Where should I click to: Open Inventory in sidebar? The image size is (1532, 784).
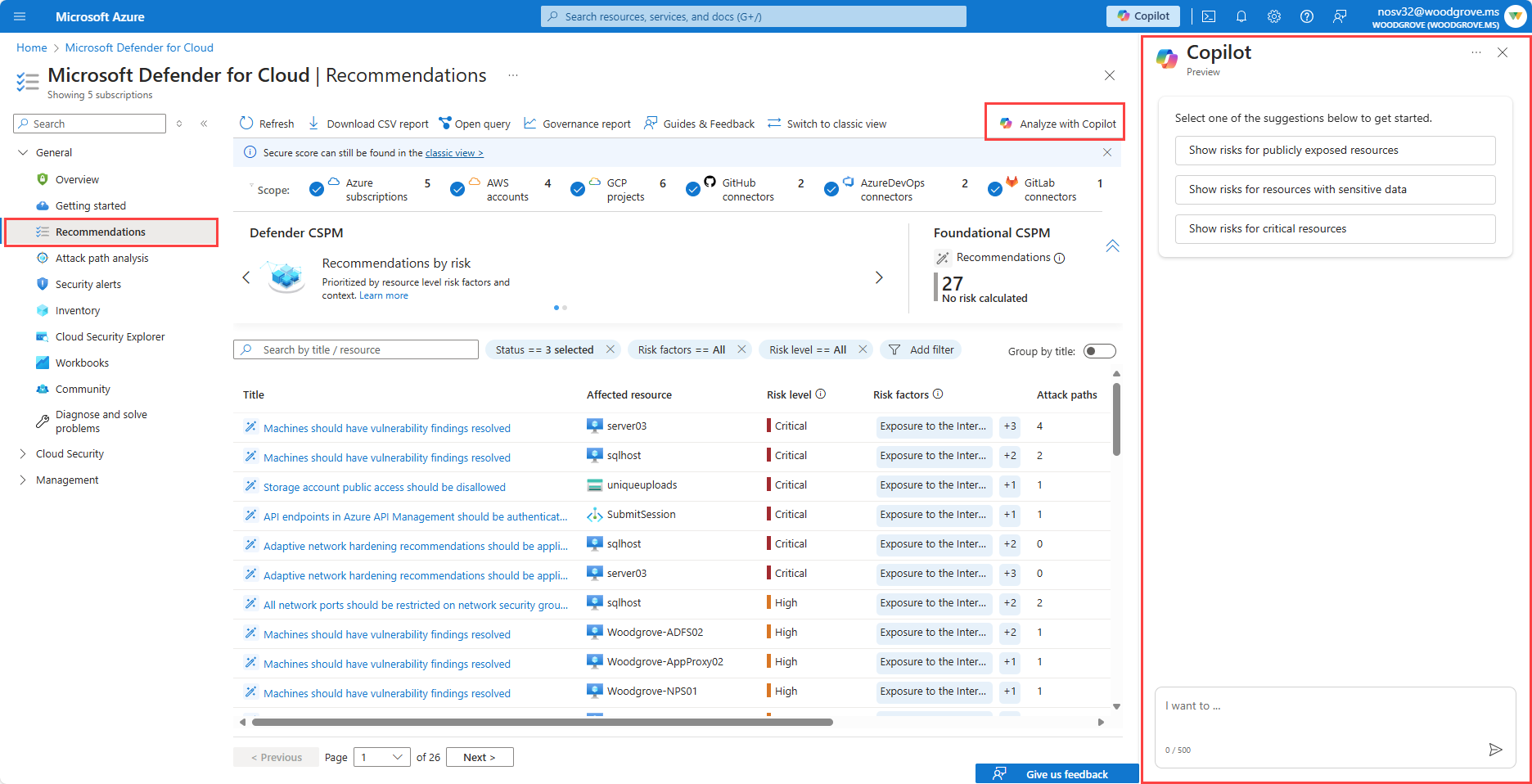(77, 310)
